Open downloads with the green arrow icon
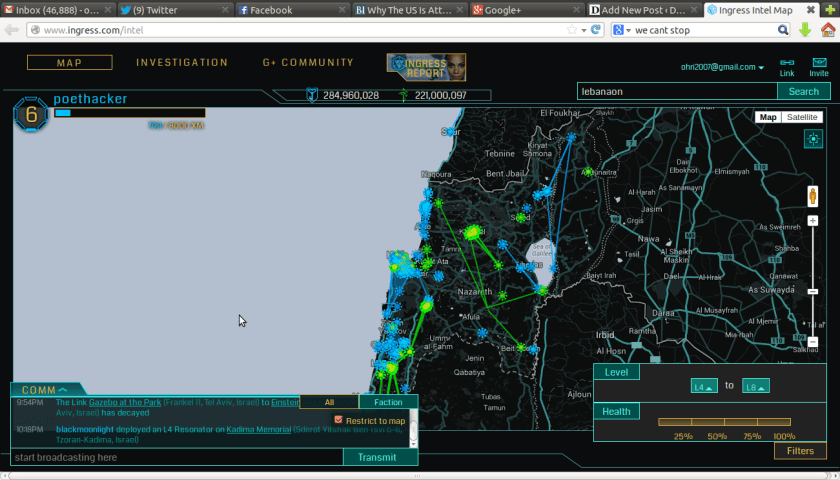 pos(805,30)
